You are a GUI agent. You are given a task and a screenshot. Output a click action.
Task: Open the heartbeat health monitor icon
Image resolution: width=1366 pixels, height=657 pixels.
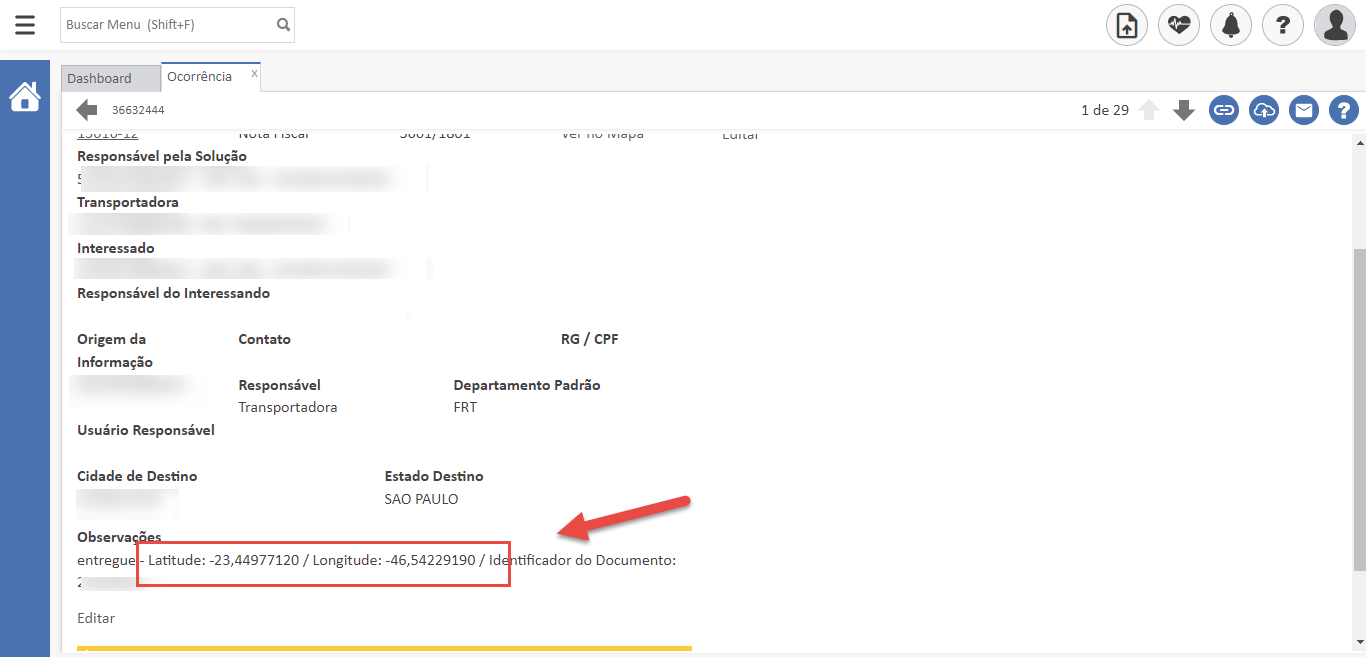(x=1179, y=25)
